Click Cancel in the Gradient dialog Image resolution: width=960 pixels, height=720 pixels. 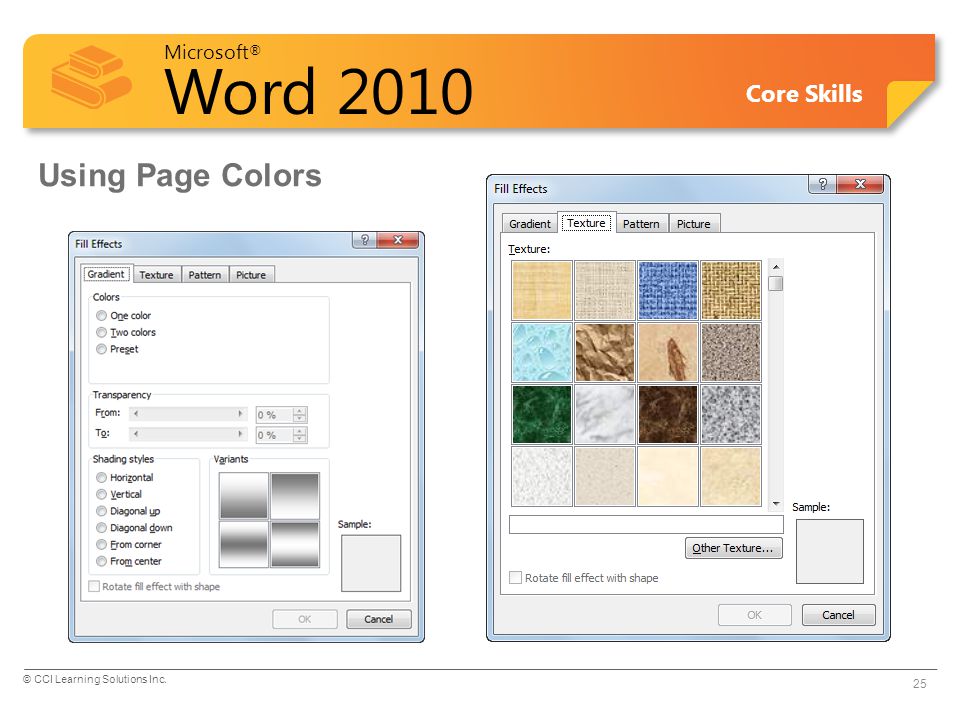[378, 619]
